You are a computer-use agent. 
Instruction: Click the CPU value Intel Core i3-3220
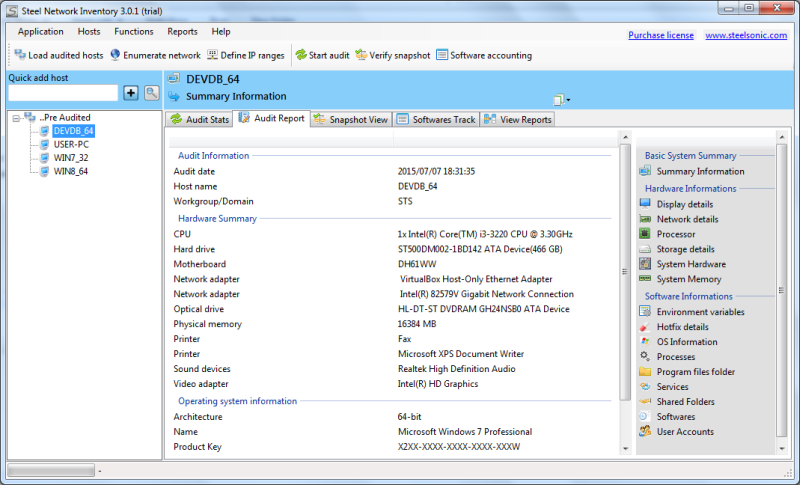click(x=485, y=234)
